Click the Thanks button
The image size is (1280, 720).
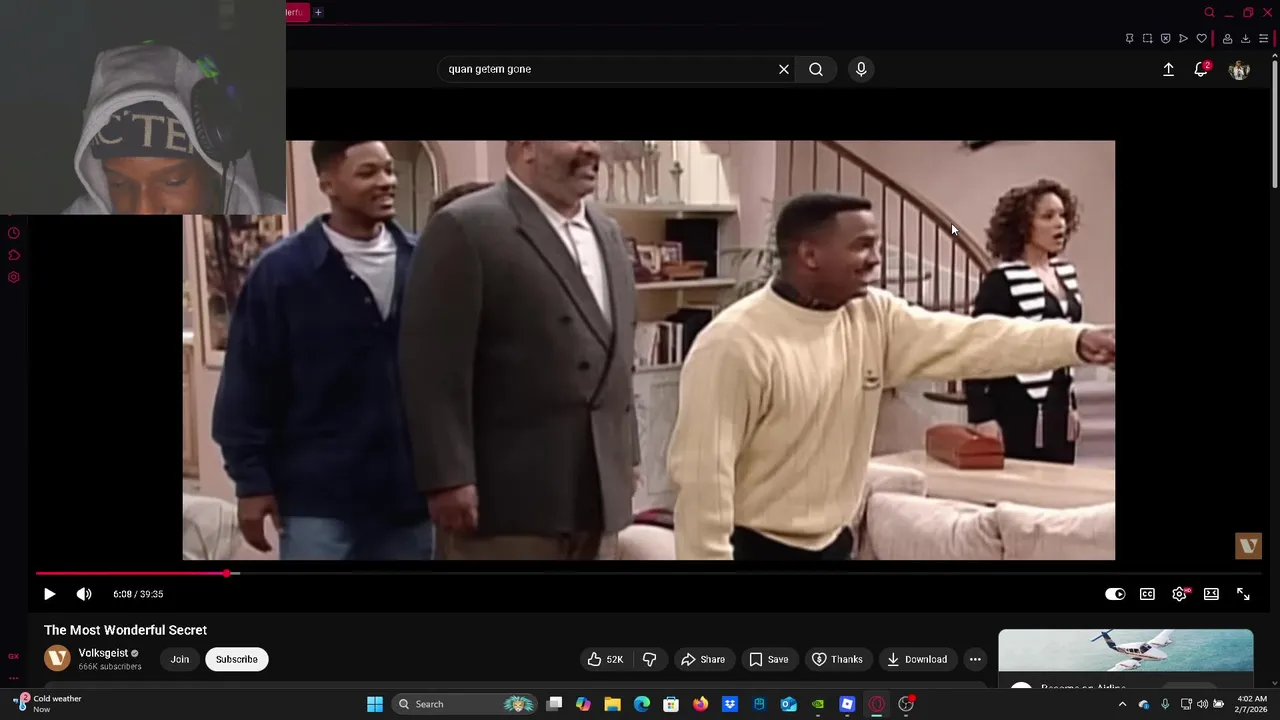pos(837,659)
